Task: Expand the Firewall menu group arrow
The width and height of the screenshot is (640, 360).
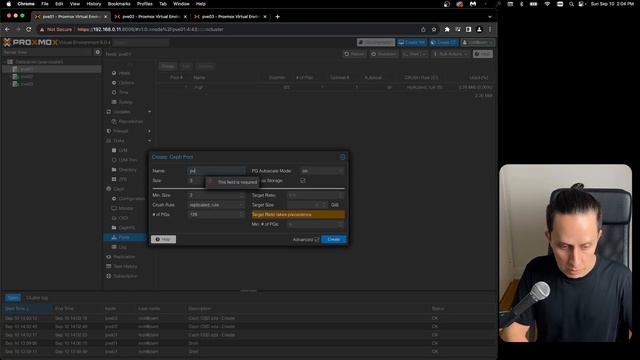Action: coord(149,131)
